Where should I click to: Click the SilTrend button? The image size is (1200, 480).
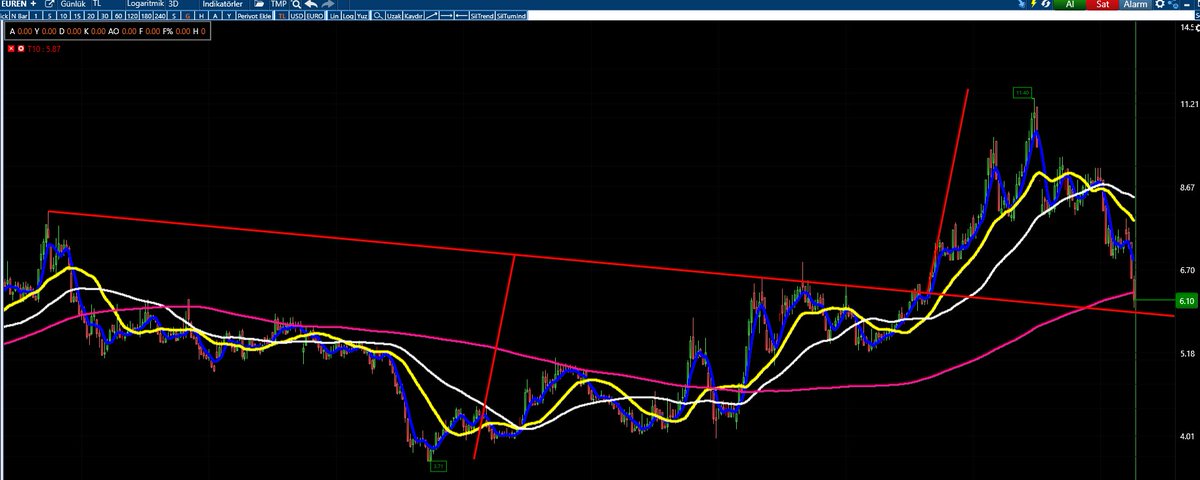click(x=481, y=16)
